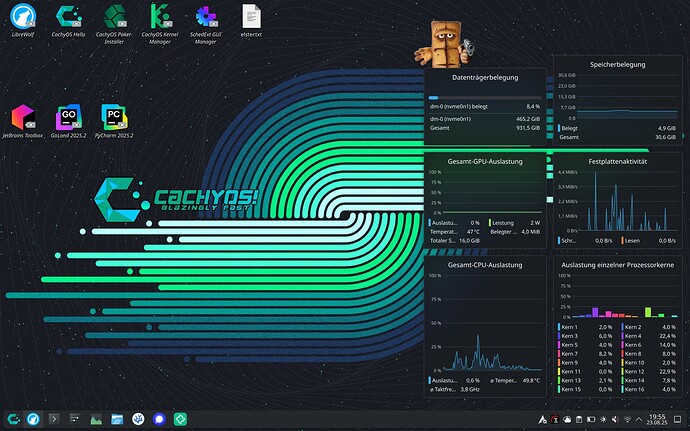The image size is (690, 431).
Task: Launch GoLand 2025.2 desktop icon
Action: pos(68,121)
